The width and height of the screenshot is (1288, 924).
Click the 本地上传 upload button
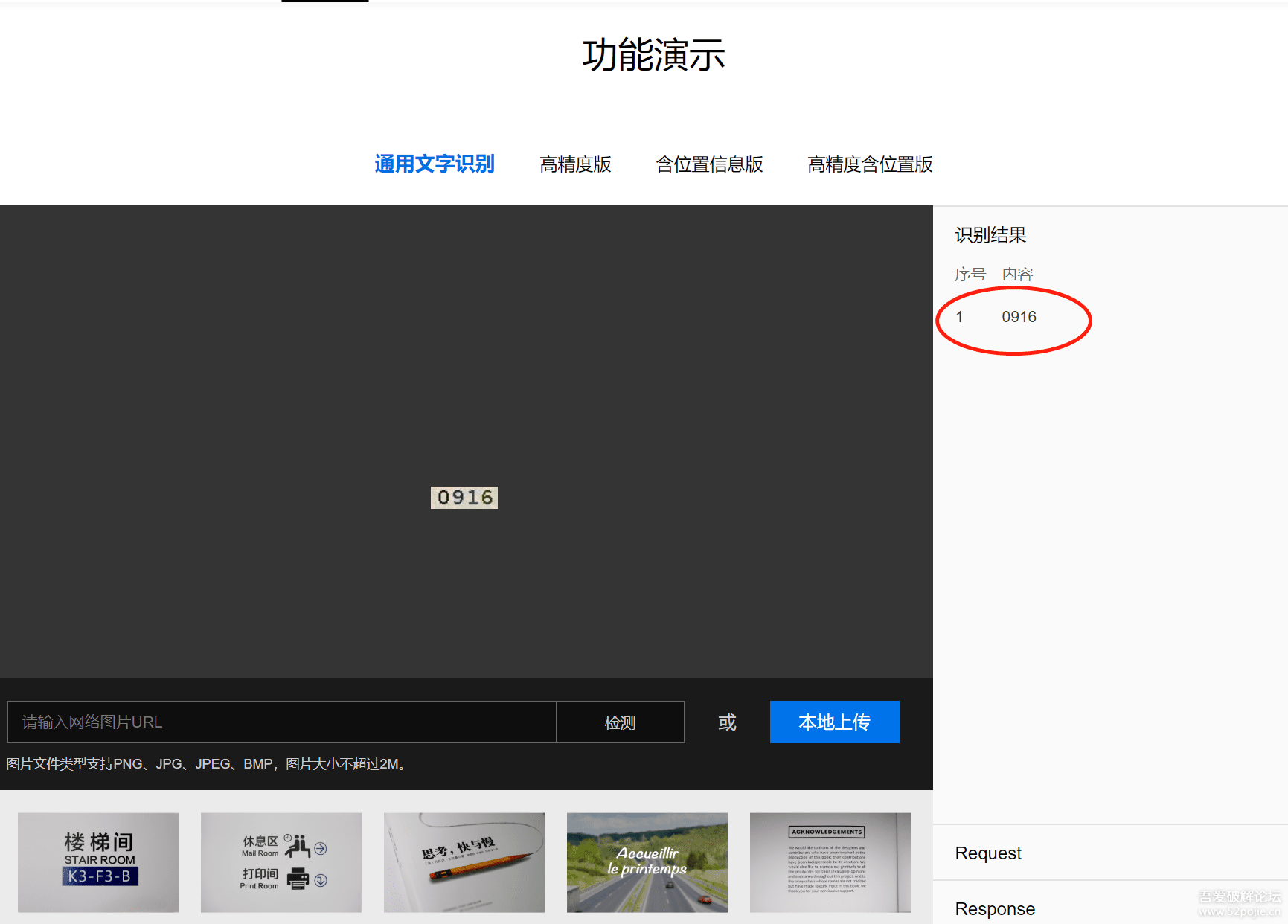coord(834,722)
